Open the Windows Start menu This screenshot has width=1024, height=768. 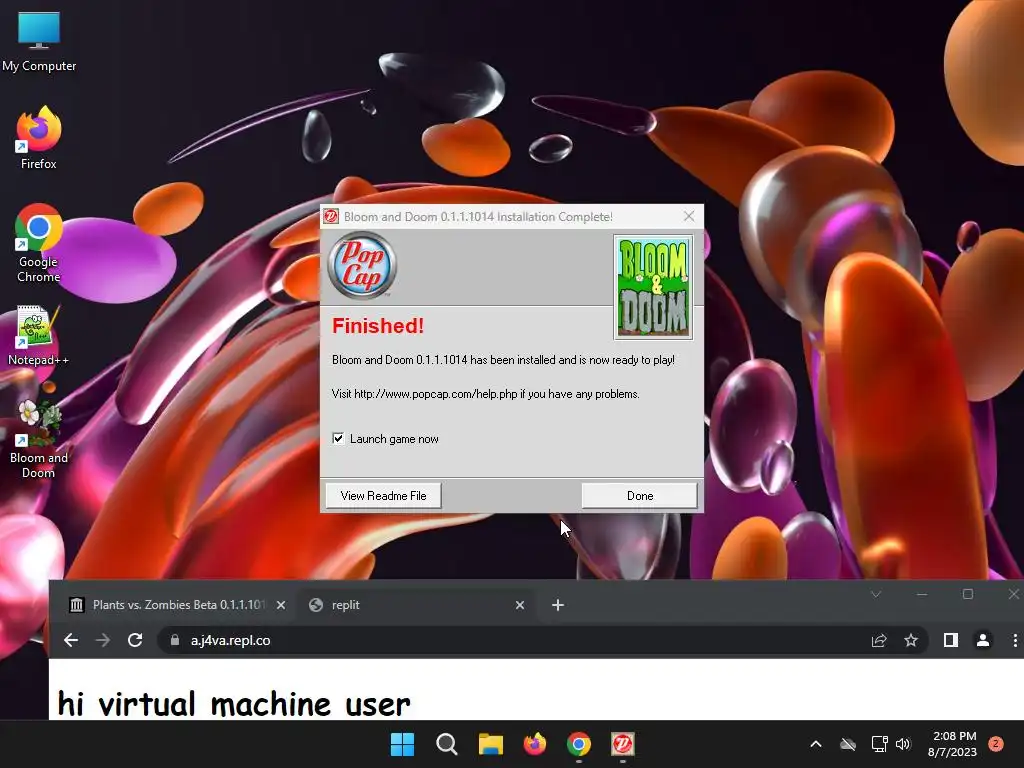coord(402,744)
